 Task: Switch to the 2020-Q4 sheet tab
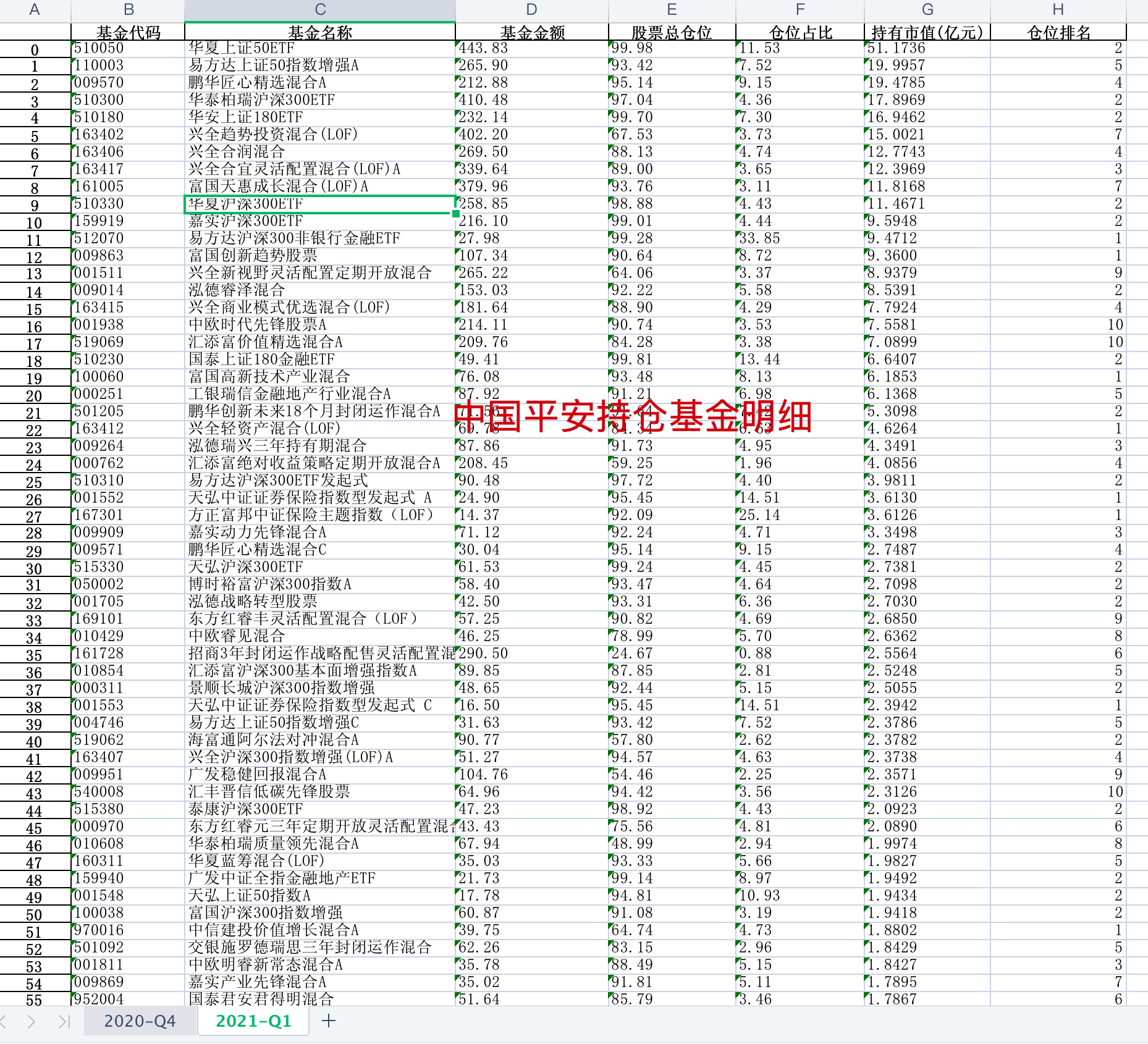(140, 1021)
